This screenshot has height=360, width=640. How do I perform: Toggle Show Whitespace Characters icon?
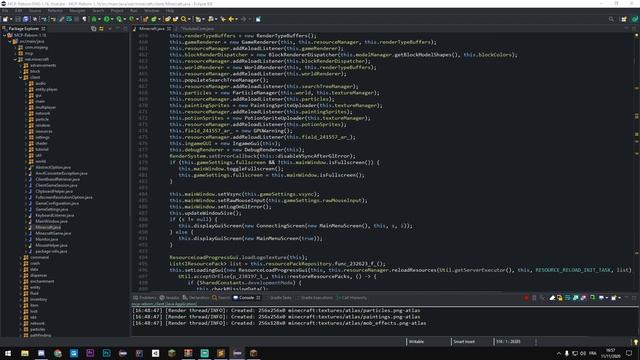tap(84, 19)
